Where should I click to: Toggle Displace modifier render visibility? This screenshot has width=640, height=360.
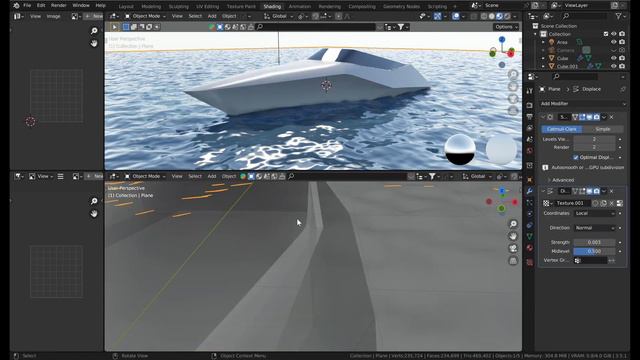(597, 191)
